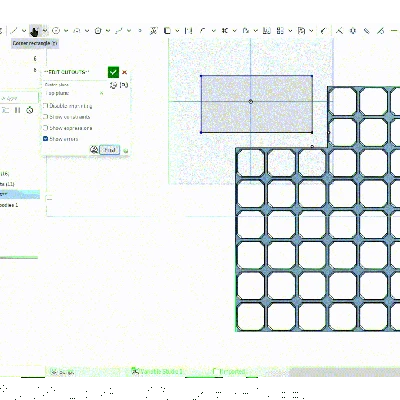This screenshot has height=400, width=400.
Task: Click the Top plane sketch plane field
Action: tap(75, 93)
